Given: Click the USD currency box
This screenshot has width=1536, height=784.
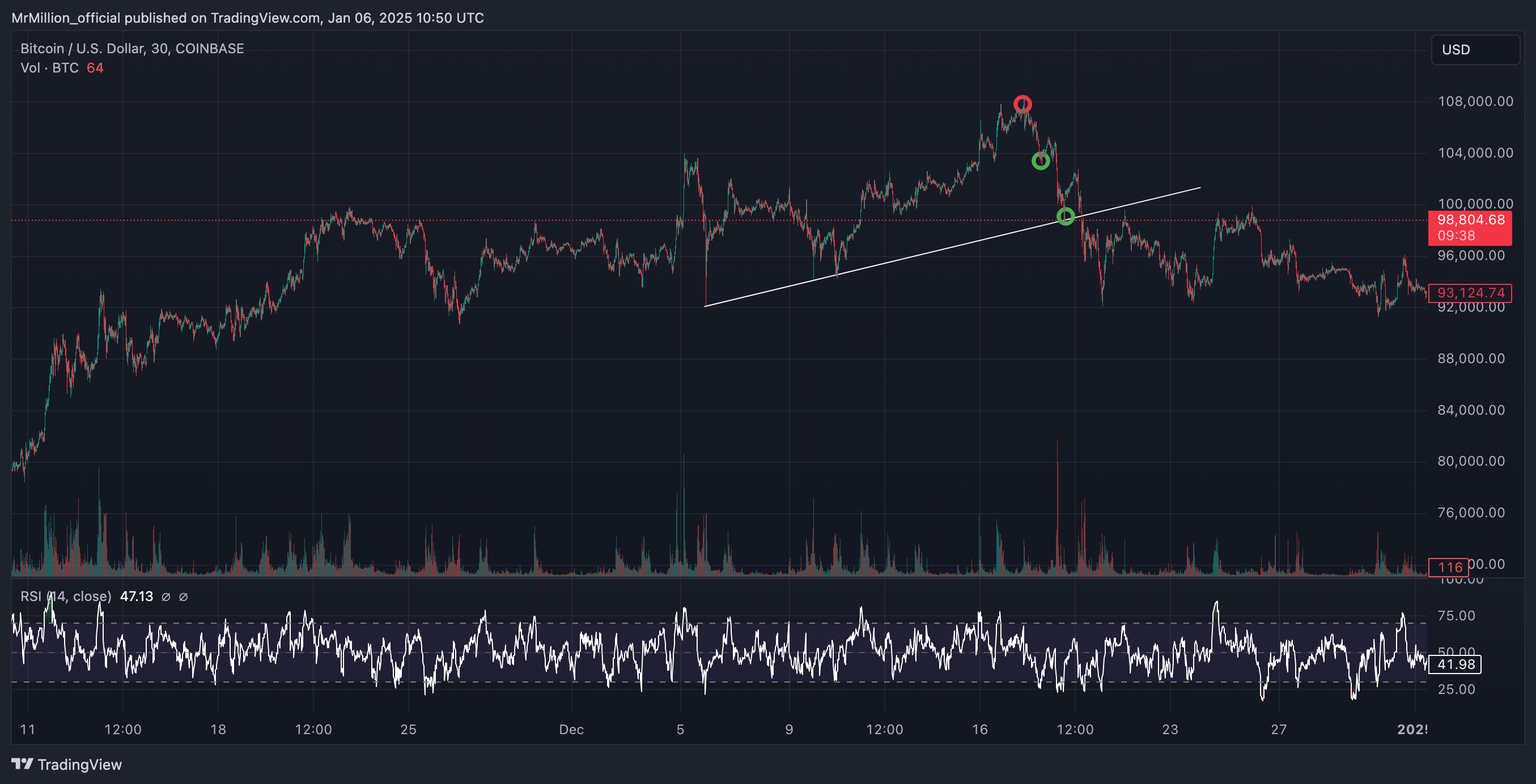Looking at the screenshot, I should click(x=1475, y=49).
